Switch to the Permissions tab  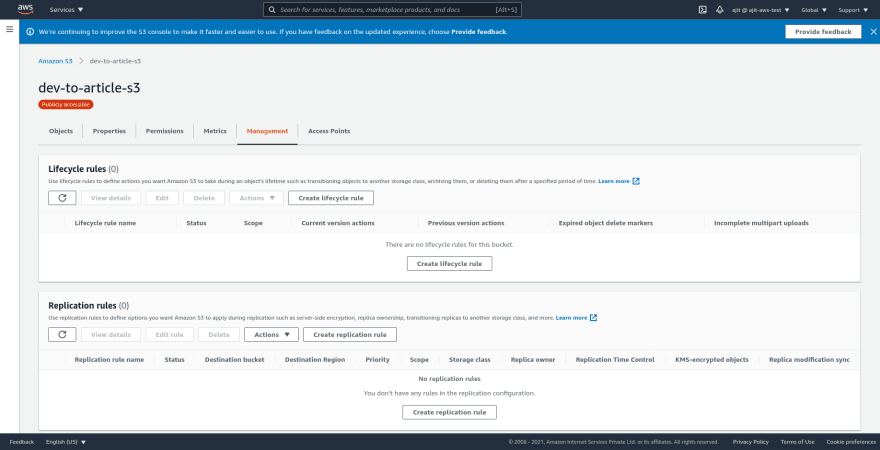[164, 131]
